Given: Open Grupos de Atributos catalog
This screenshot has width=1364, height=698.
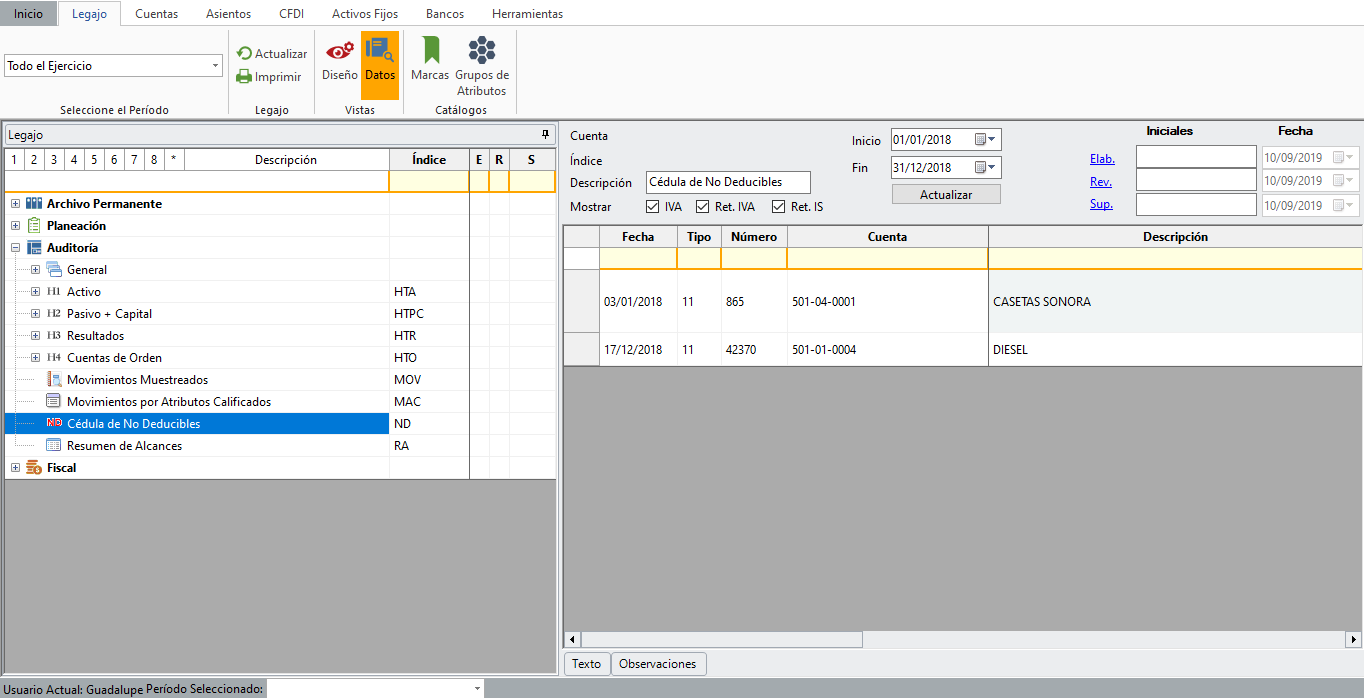Looking at the screenshot, I should [x=482, y=65].
